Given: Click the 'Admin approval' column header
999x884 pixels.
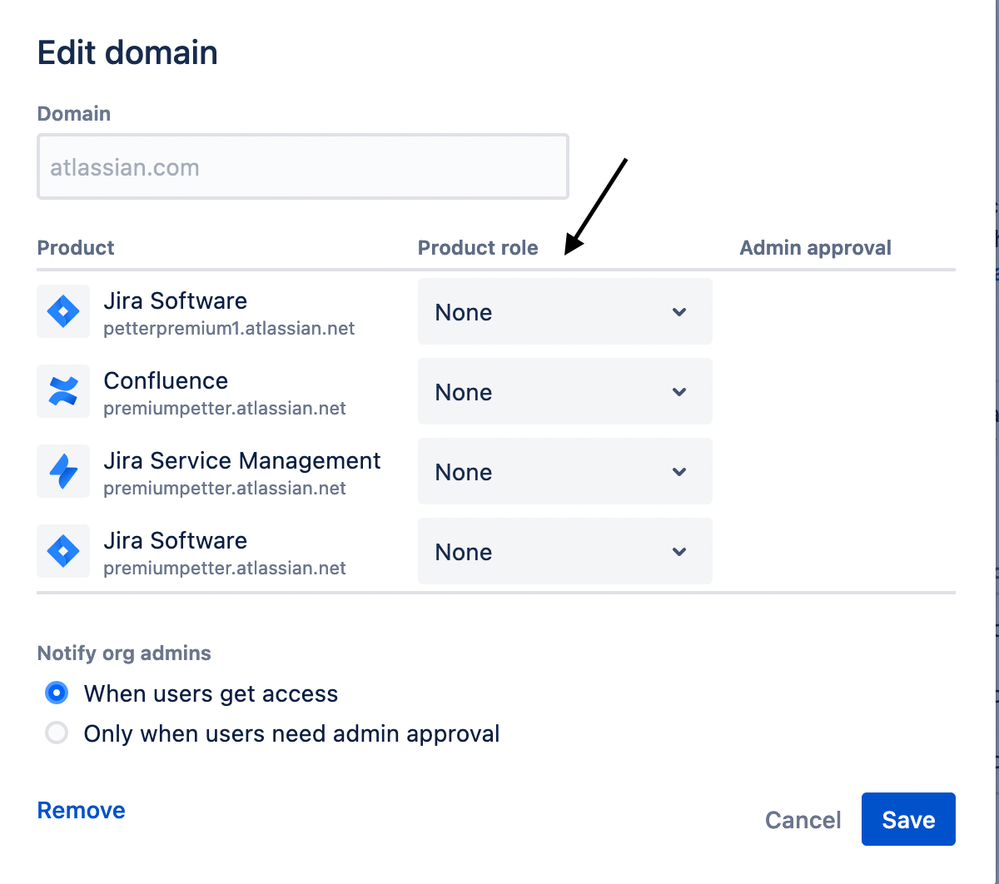Looking at the screenshot, I should pos(815,248).
